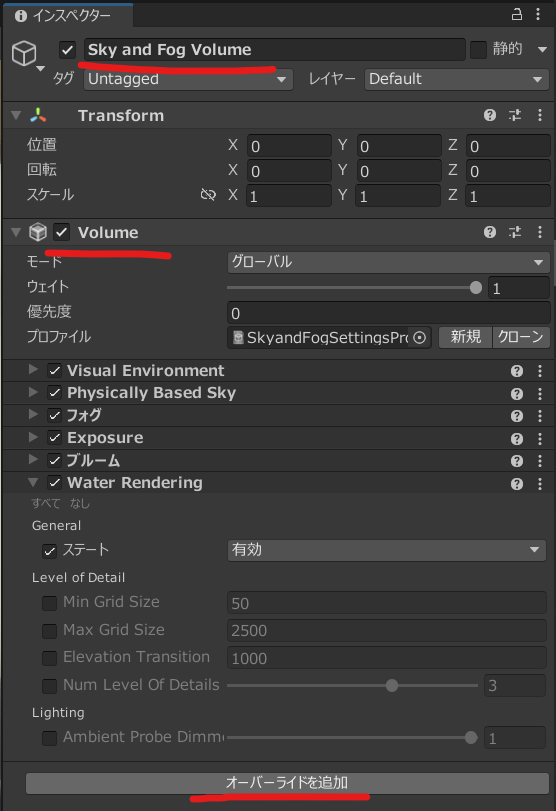This screenshot has width=556, height=811.
Task: Click the Add Override button
Action: coord(287,783)
